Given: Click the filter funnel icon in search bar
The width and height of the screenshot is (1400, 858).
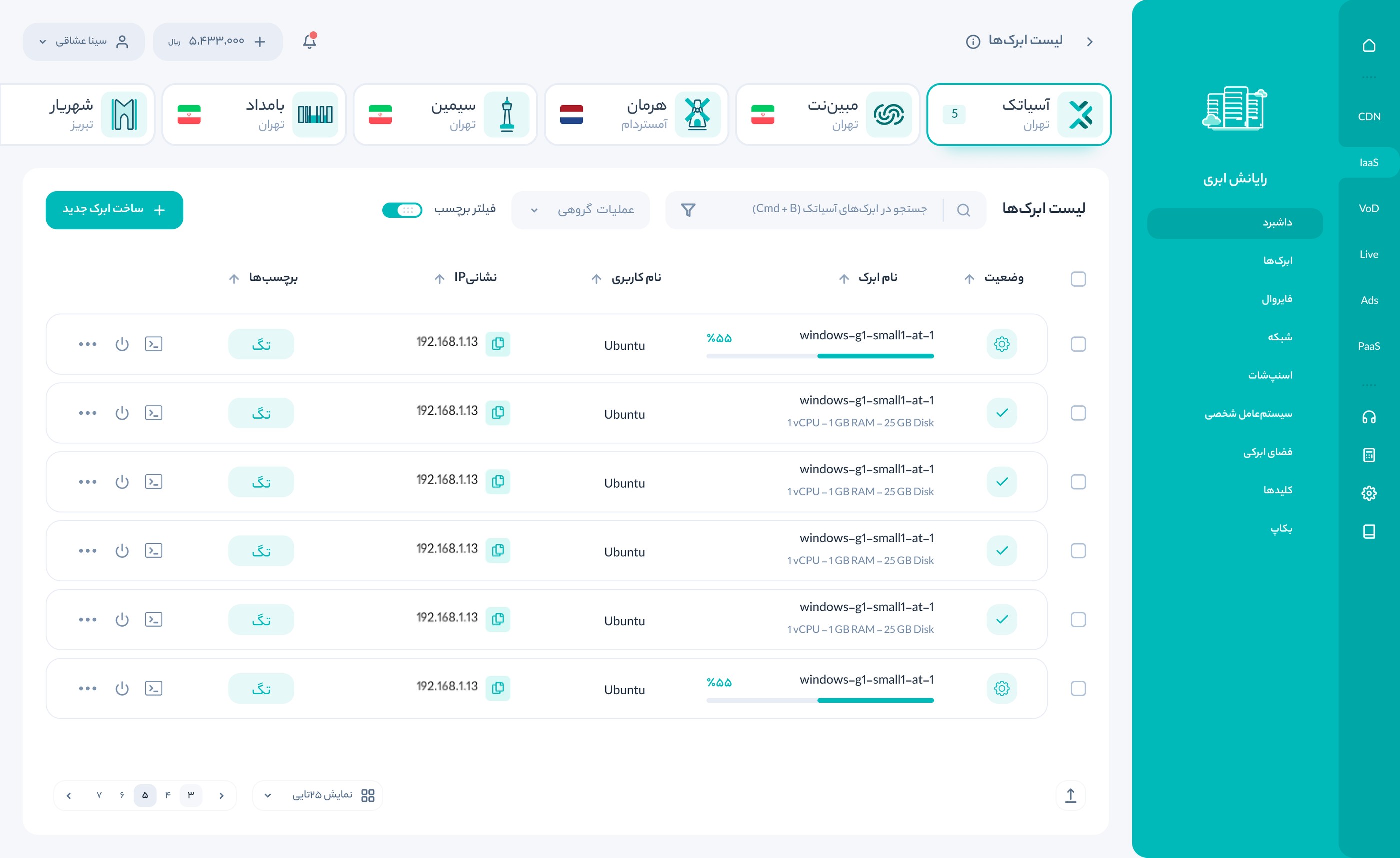Looking at the screenshot, I should pyautogui.click(x=688, y=210).
